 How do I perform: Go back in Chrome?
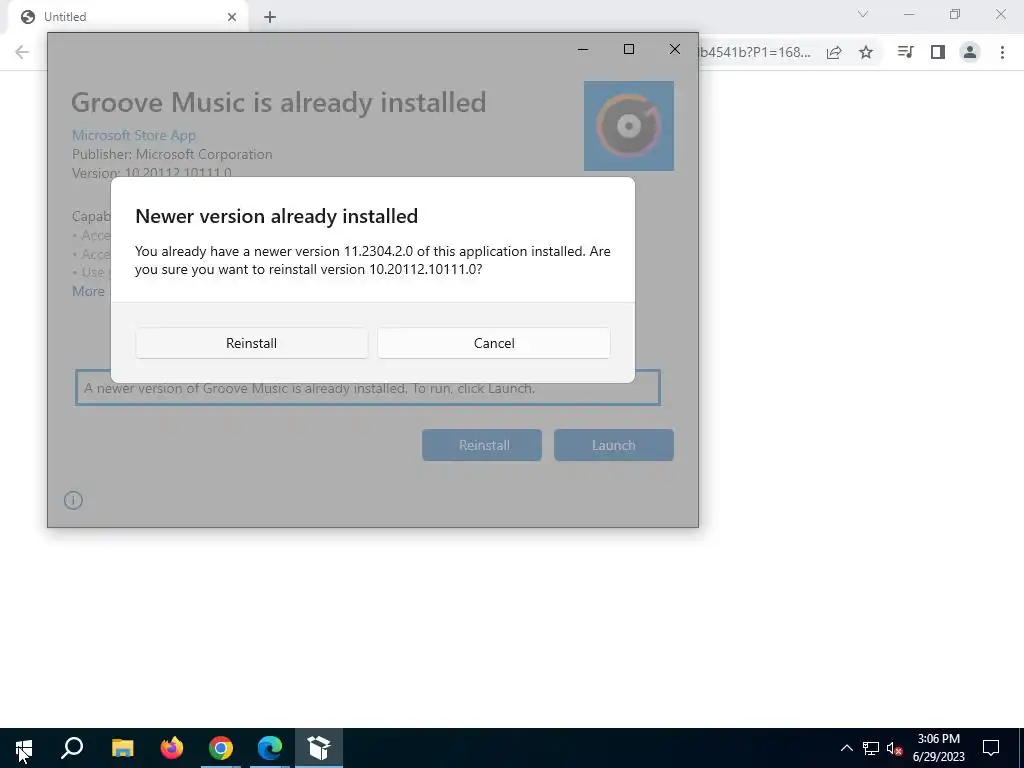pos(22,52)
